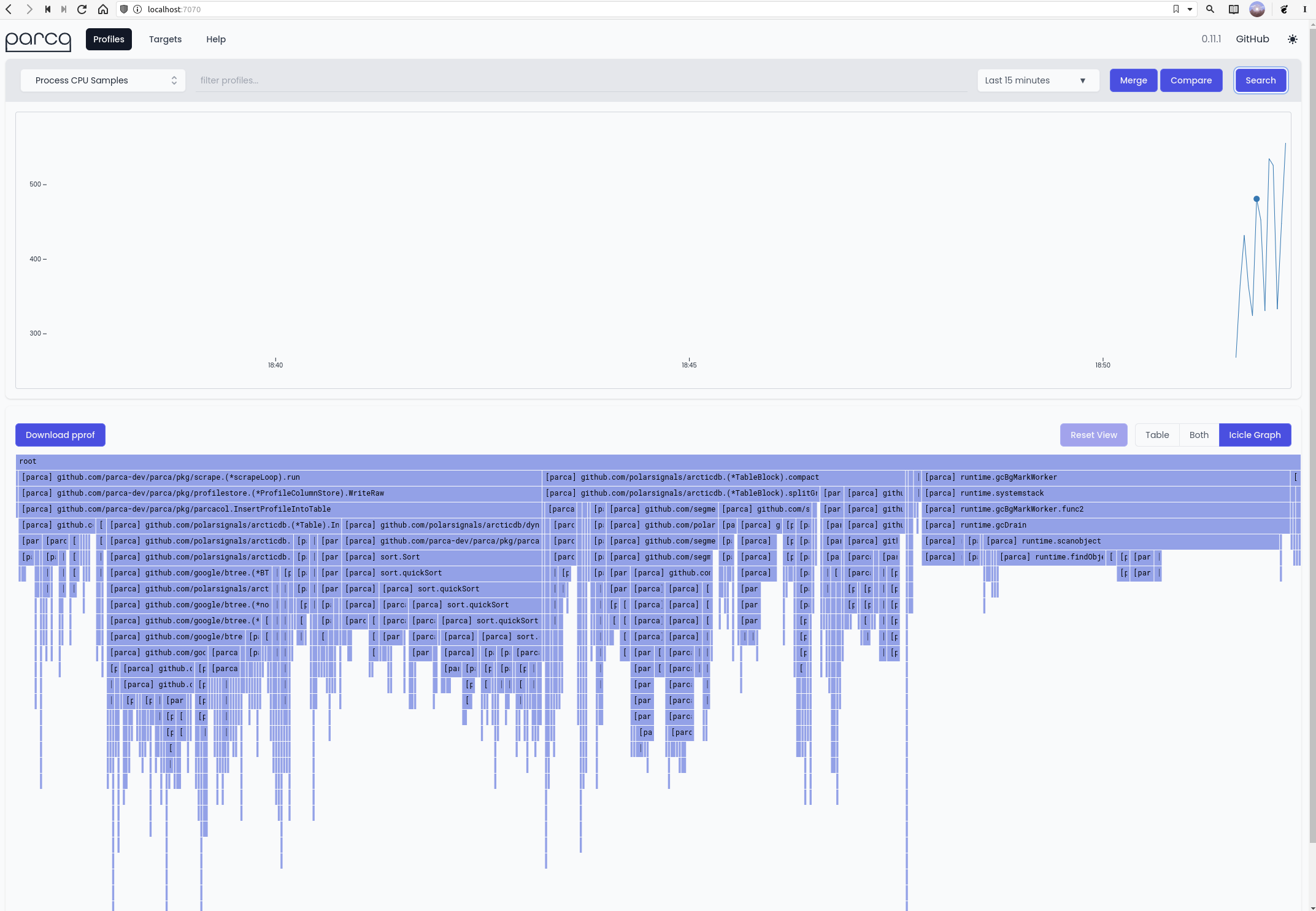Select (*ProfileColumnStore).WriteRaw node

coord(279,493)
